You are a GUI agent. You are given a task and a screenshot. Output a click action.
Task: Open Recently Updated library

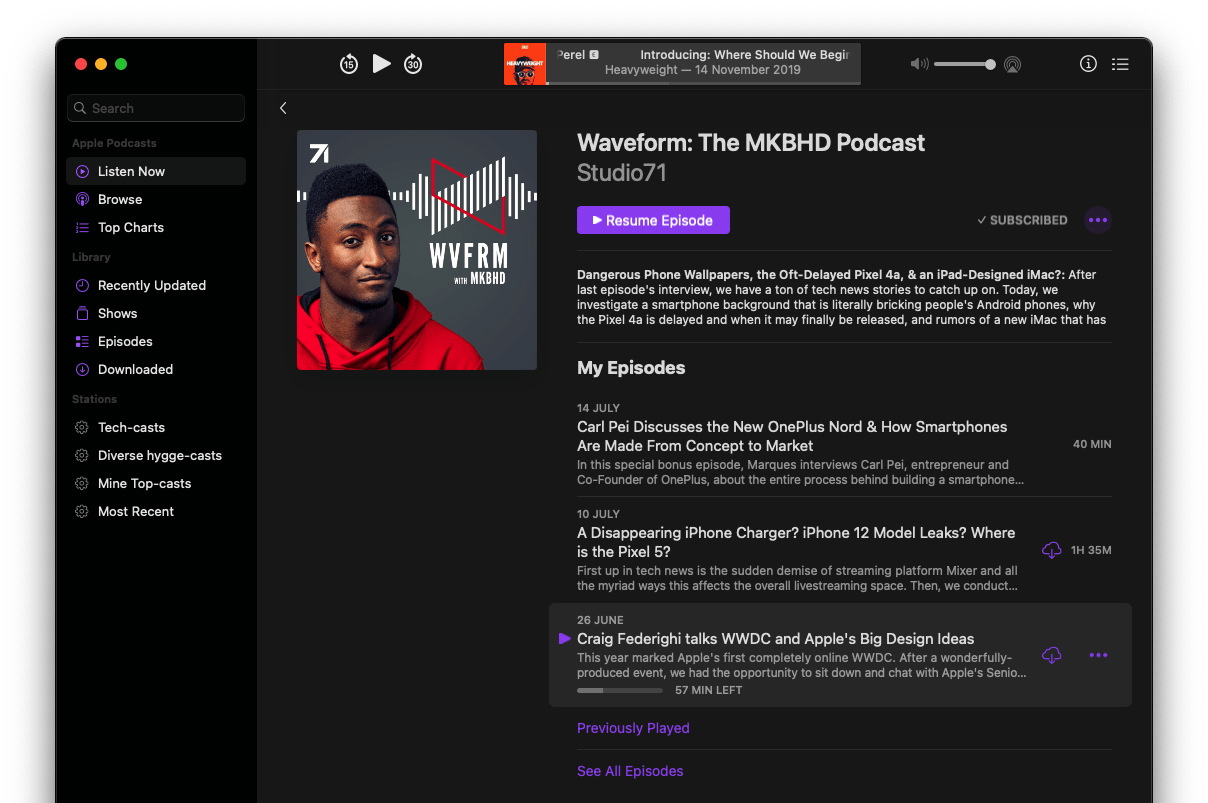click(156, 285)
